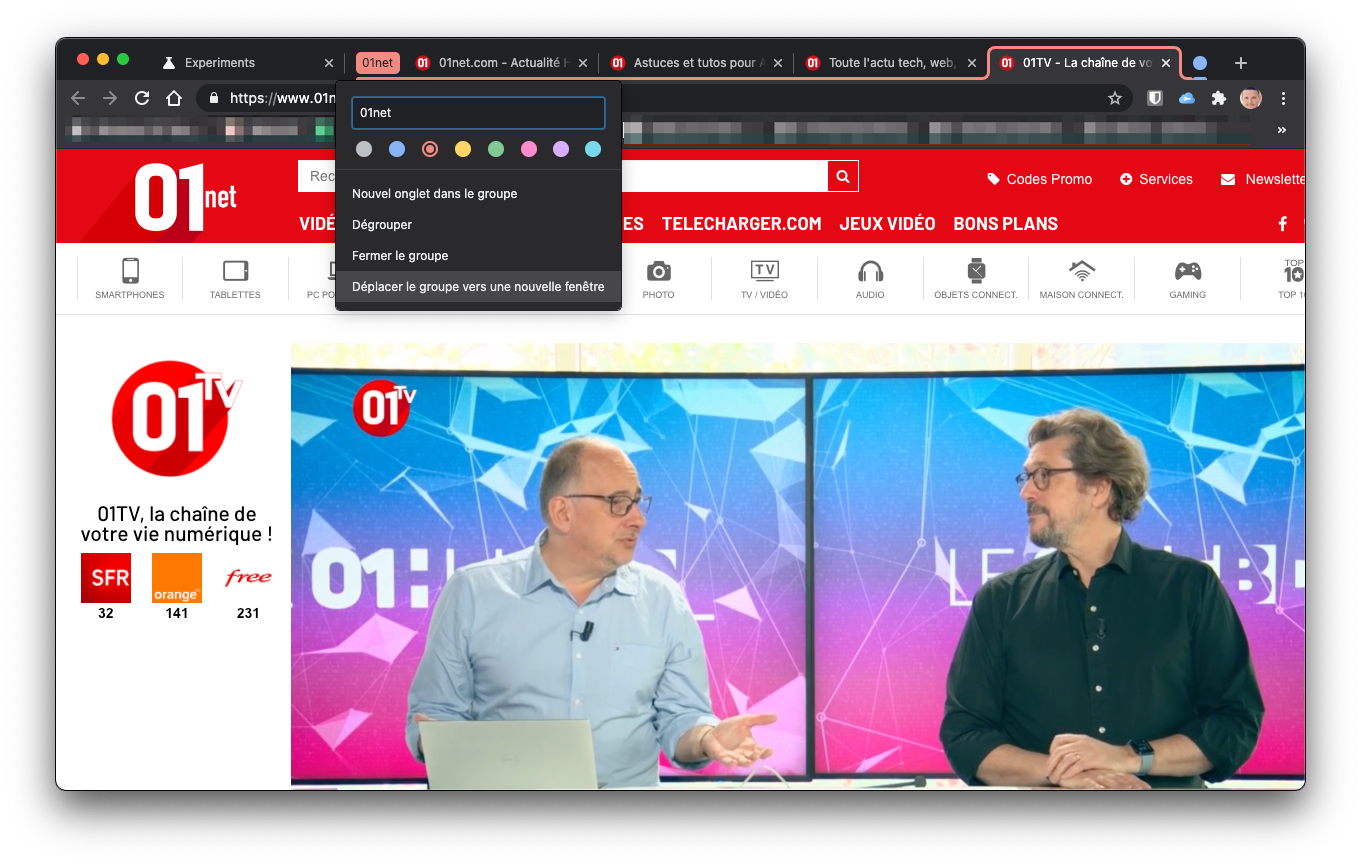Click the blue tab group dot
This screenshot has width=1361, height=864.
coord(1200,63)
